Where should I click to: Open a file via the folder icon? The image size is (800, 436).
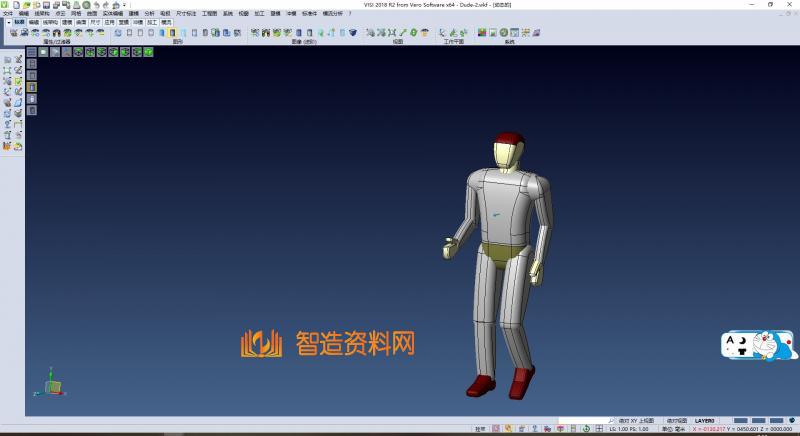pos(27,5)
